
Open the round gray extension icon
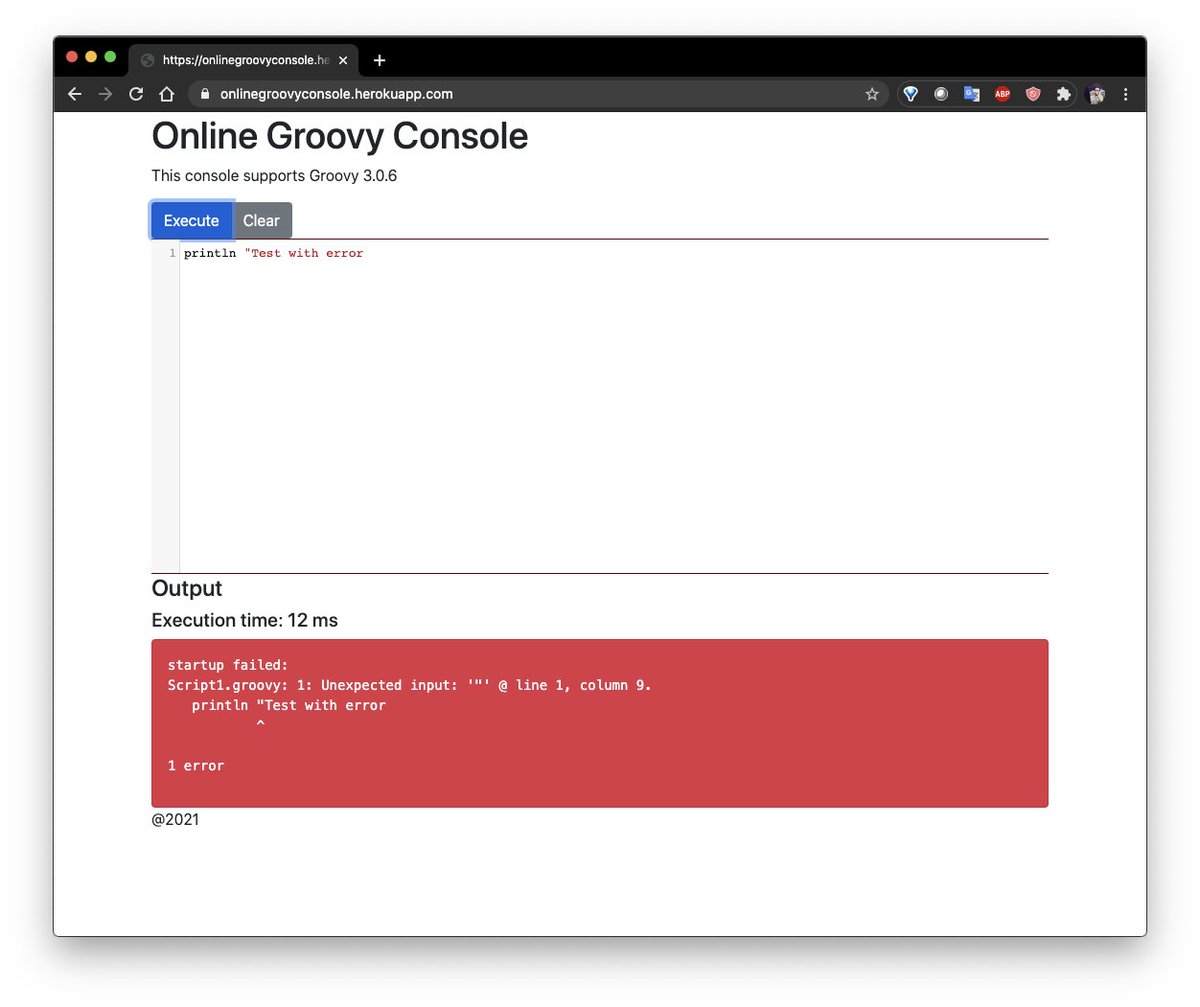click(x=941, y=94)
